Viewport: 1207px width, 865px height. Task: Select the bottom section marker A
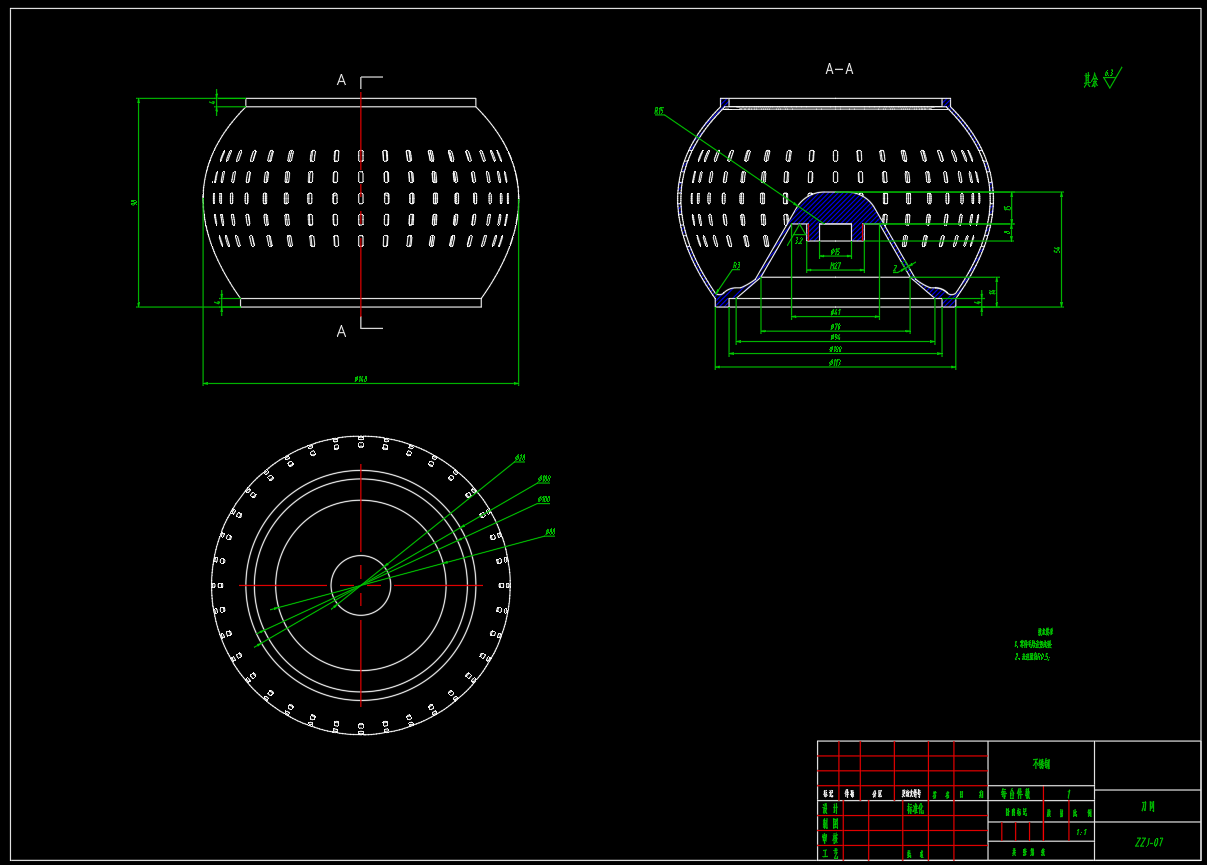pyautogui.click(x=341, y=331)
